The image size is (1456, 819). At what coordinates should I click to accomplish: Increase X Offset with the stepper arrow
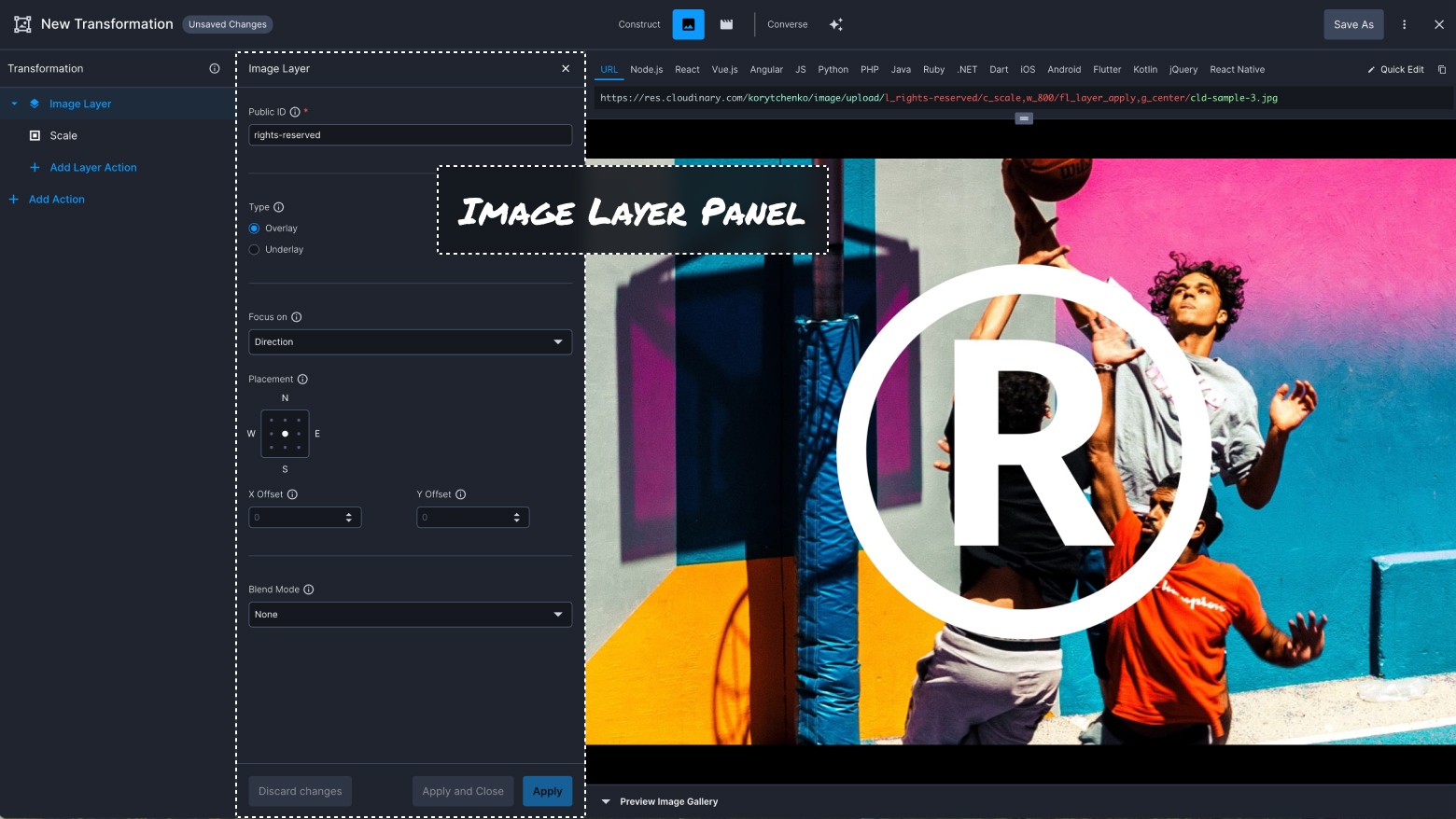click(x=349, y=513)
